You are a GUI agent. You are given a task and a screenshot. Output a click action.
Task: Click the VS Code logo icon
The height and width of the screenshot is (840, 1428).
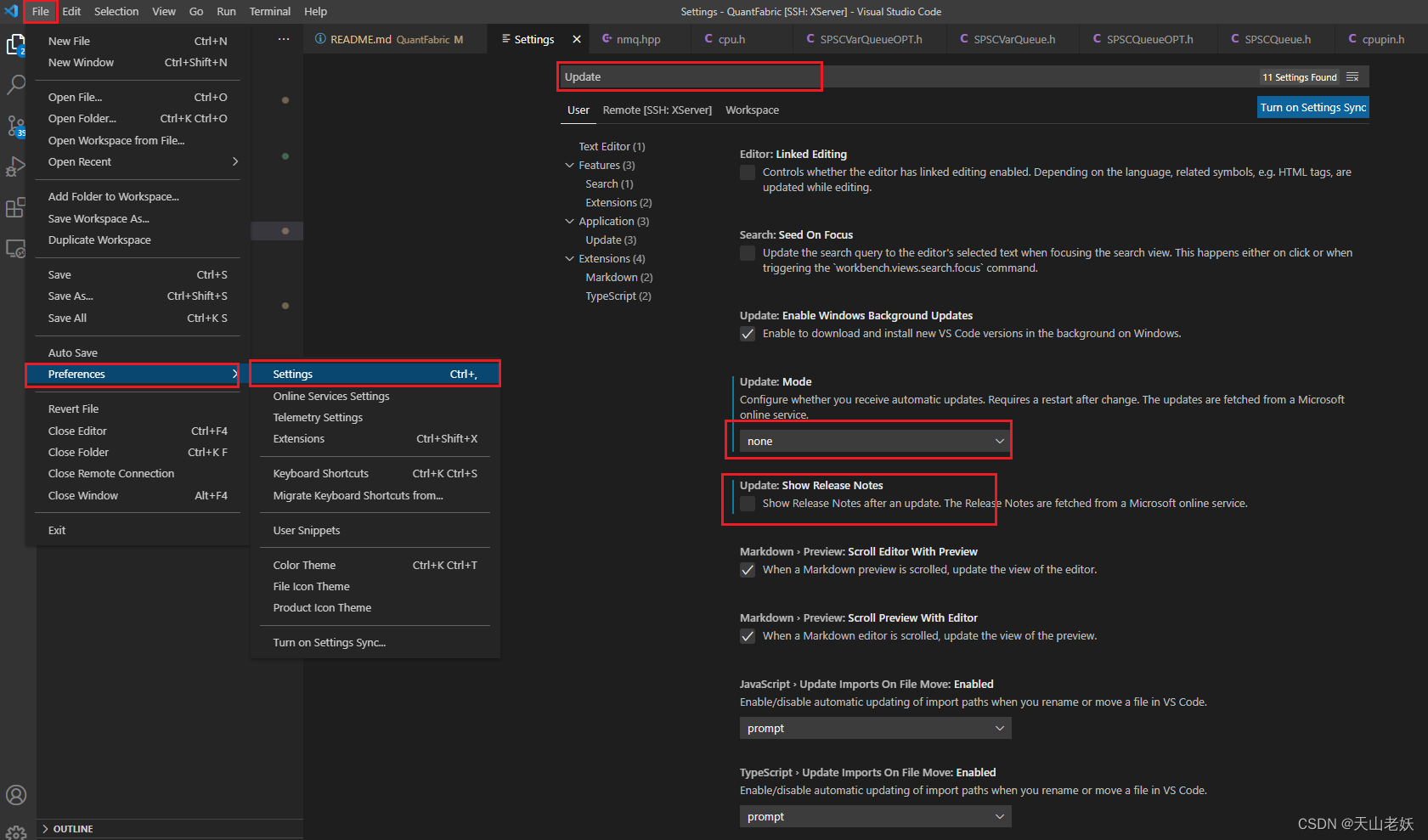pyautogui.click(x=11, y=11)
